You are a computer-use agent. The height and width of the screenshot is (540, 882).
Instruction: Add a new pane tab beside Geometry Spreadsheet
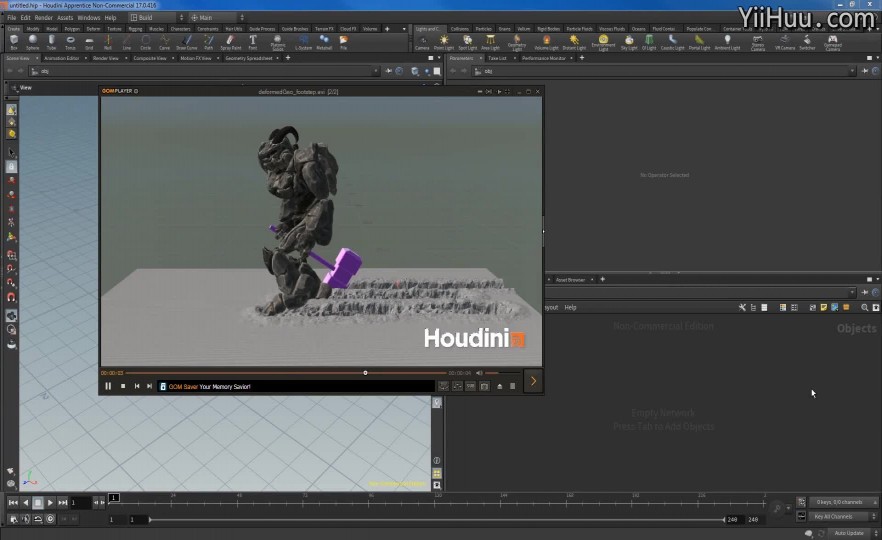coord(288,58)
